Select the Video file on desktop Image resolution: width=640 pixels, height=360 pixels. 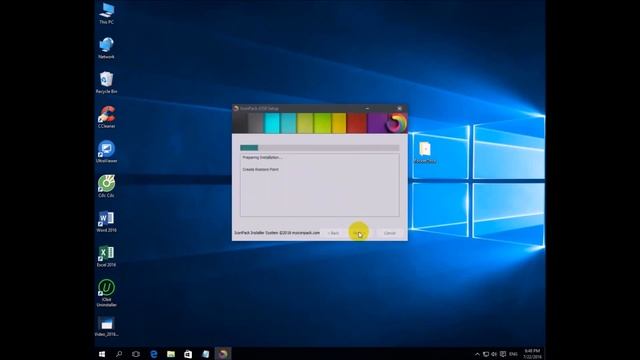tap(107, 326)
